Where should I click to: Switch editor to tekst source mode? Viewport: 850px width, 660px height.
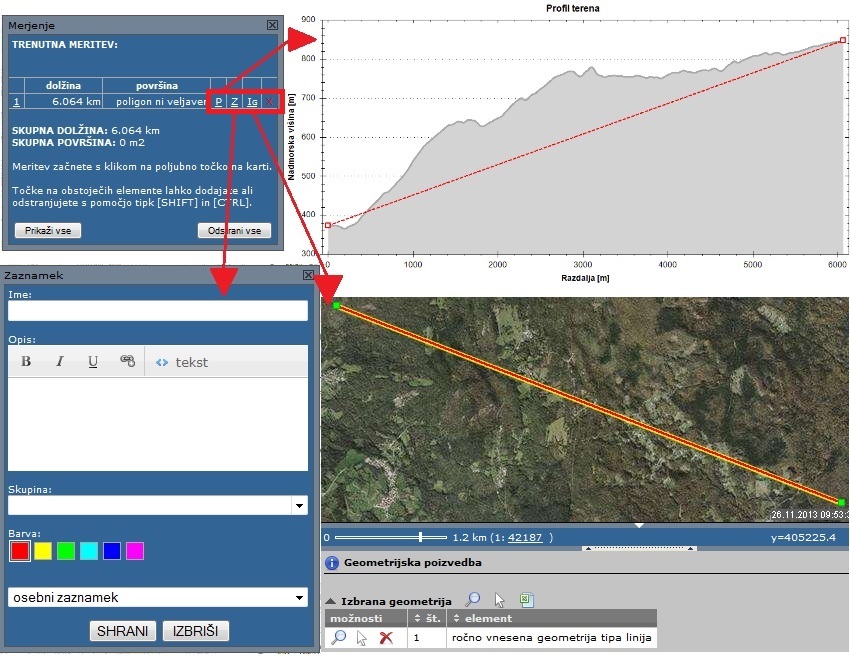[182, 362]
